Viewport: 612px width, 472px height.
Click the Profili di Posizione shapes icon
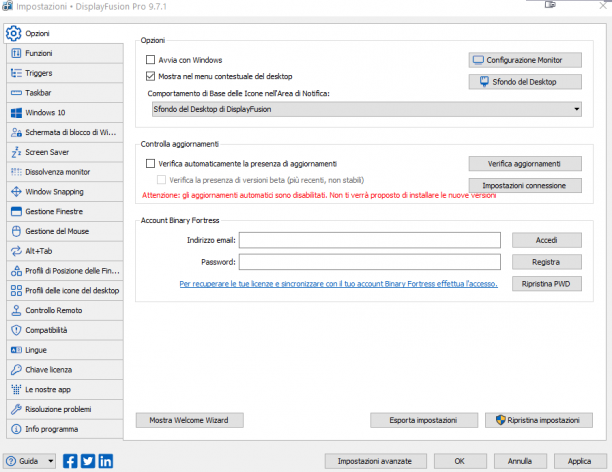16,271
